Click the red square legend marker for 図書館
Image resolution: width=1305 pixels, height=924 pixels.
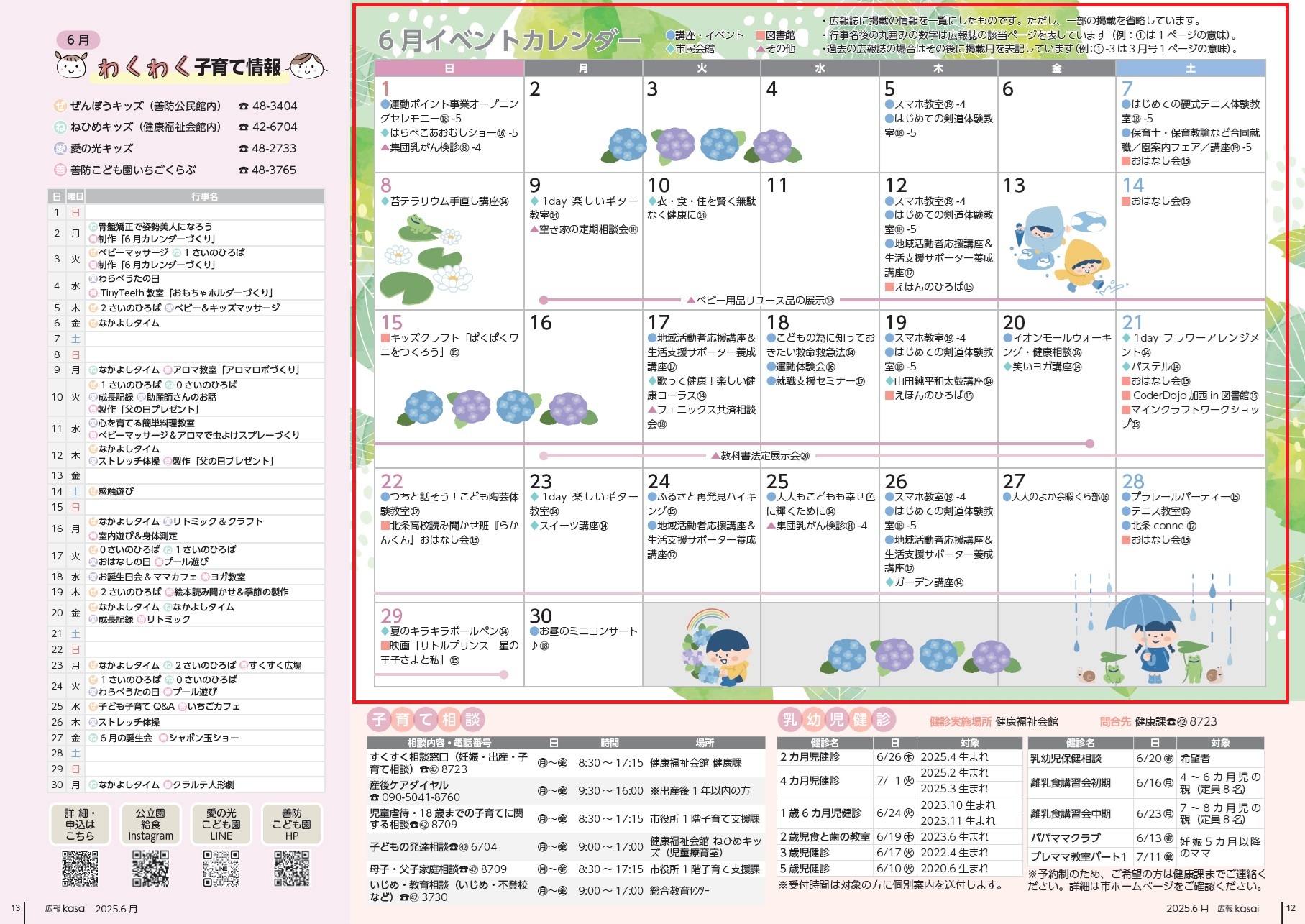point(760,35)
